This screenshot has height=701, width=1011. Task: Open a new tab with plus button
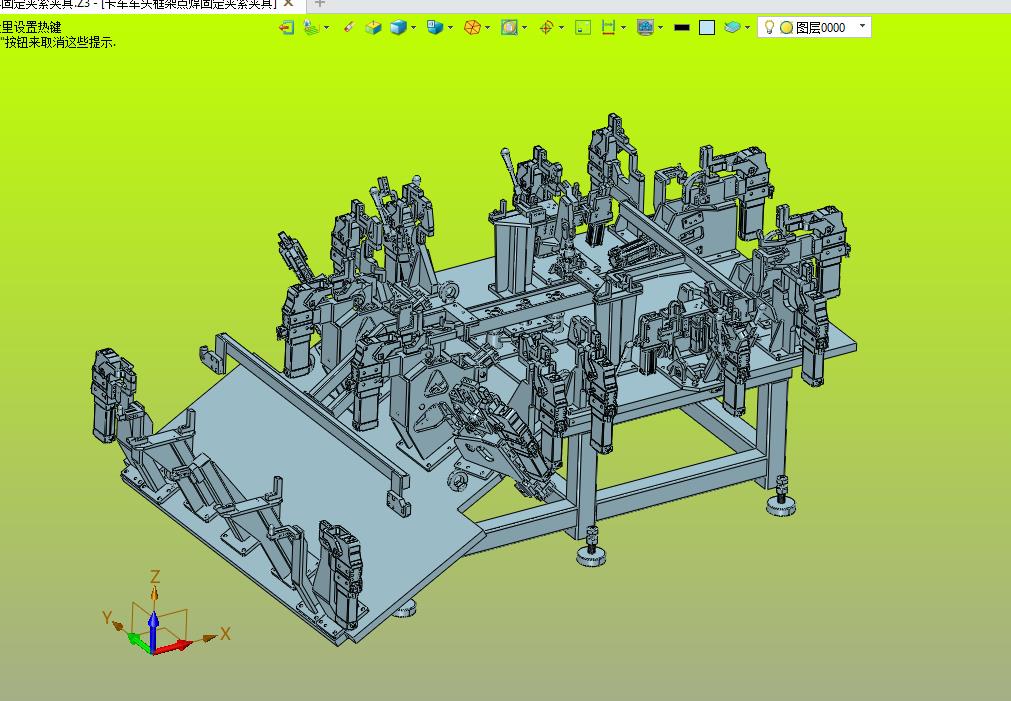(x=320, y=4)
